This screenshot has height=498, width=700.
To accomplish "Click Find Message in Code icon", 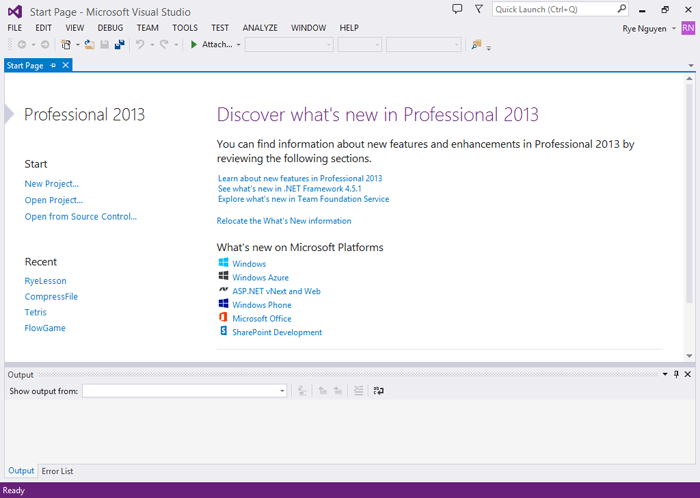I will point(302,391).
